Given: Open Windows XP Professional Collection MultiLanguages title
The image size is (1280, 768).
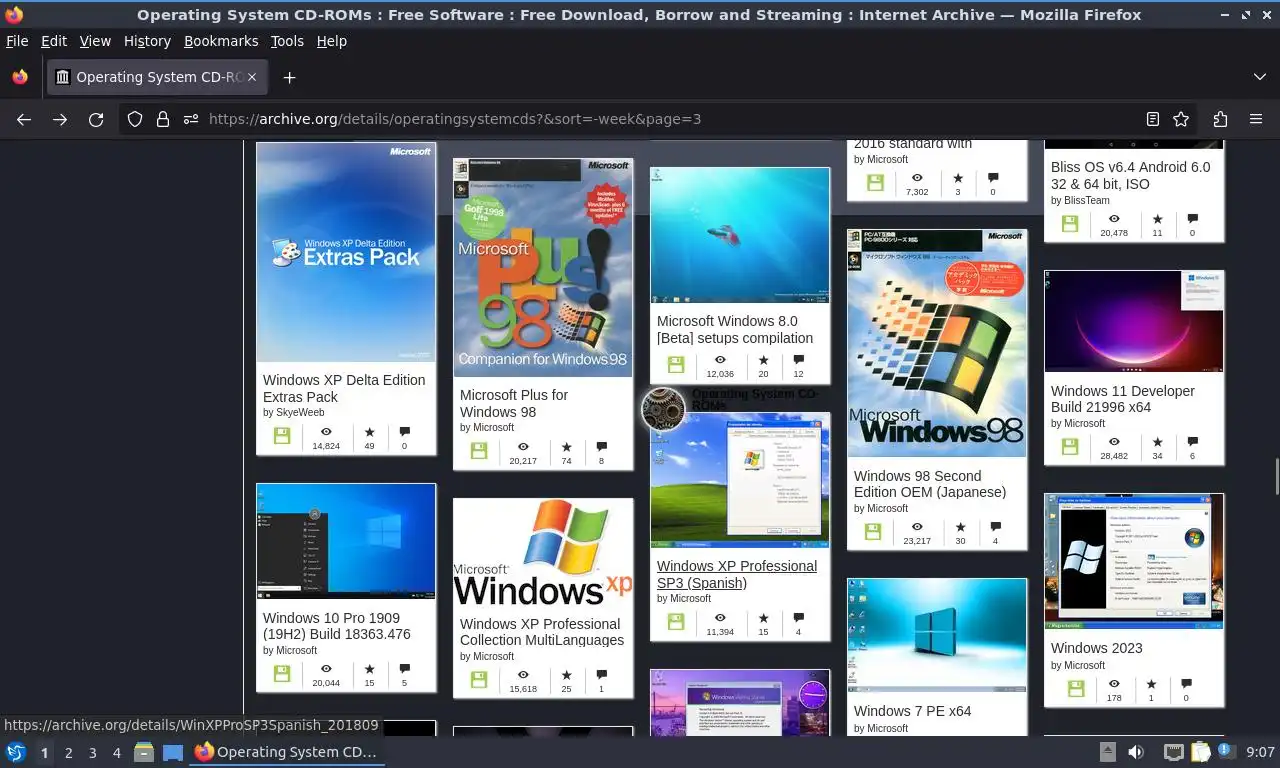Looking at the screenshot, I should pos(542,632).
